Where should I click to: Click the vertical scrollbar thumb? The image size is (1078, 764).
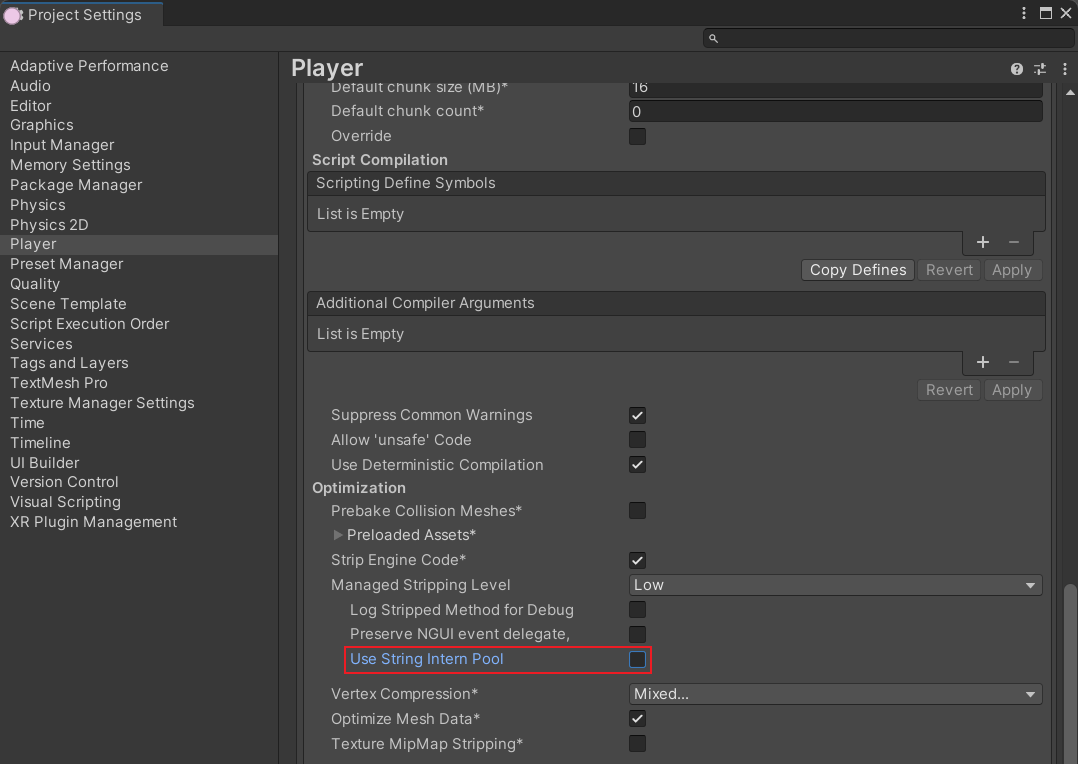1070,670
